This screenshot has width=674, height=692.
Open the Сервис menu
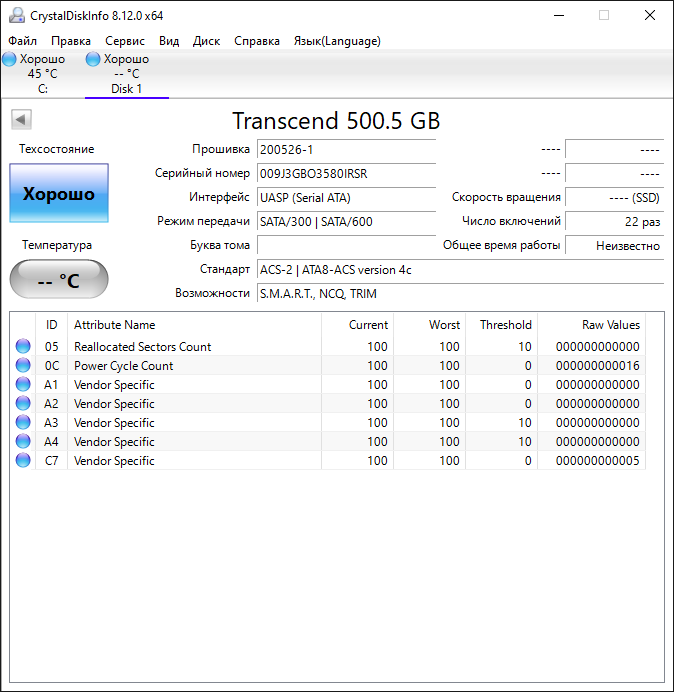(x=125, y=41)
